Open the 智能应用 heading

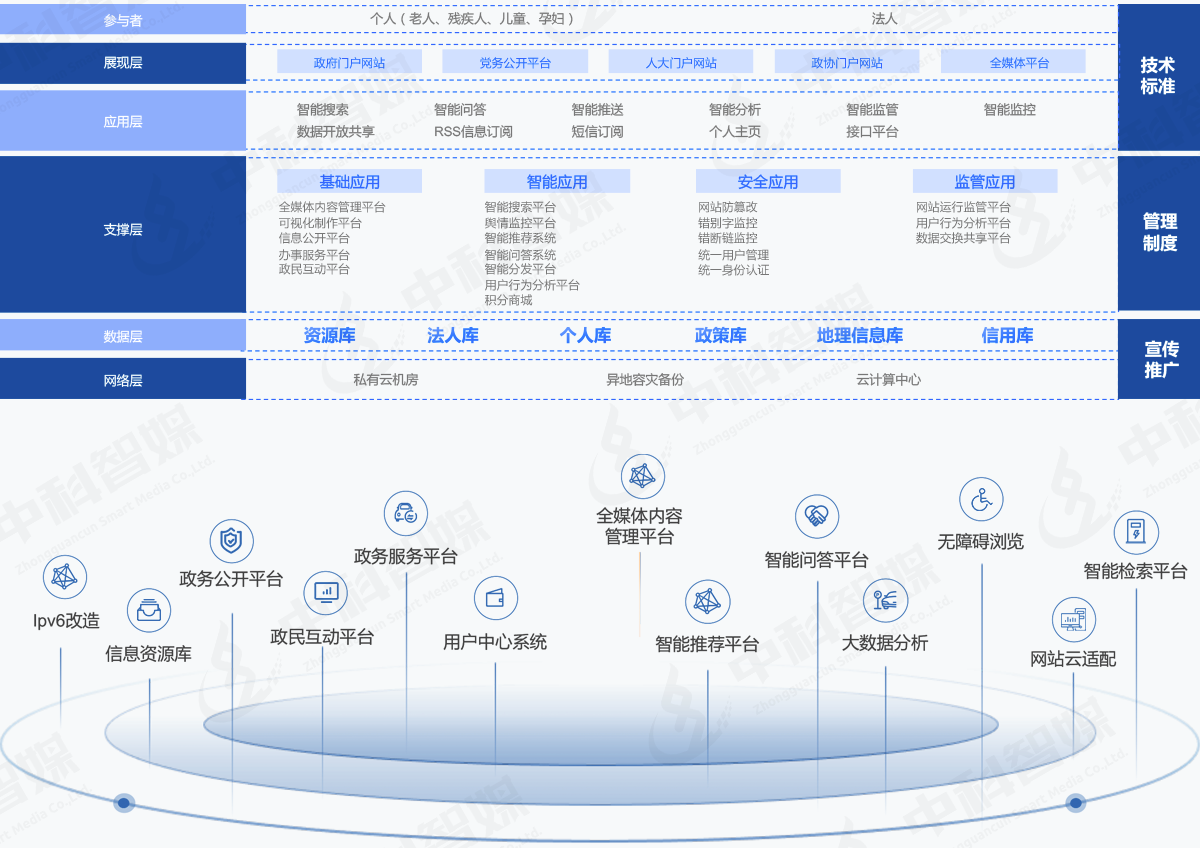[557, 182]
